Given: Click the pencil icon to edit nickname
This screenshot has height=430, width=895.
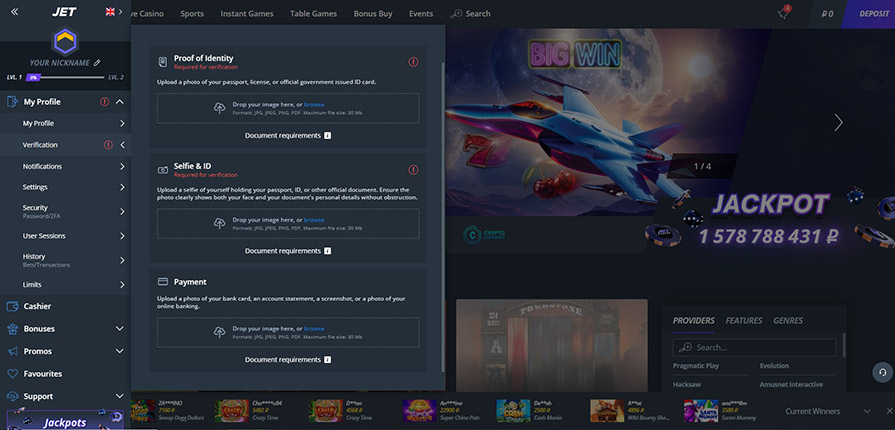Looking at the screenshot, I should (x=97, y=62).
